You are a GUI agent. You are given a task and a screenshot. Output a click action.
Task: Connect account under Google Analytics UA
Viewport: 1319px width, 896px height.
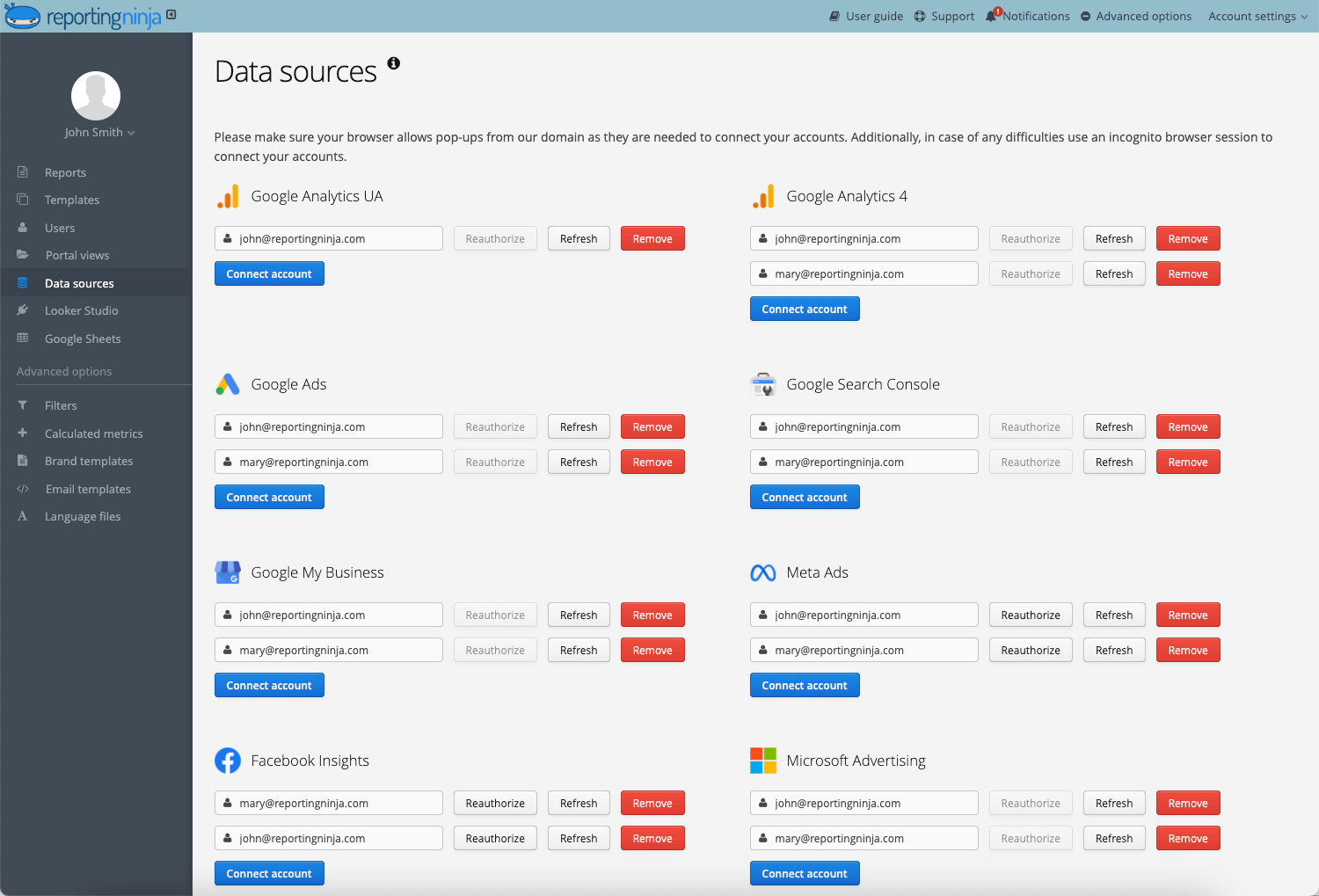pos(269,273)
